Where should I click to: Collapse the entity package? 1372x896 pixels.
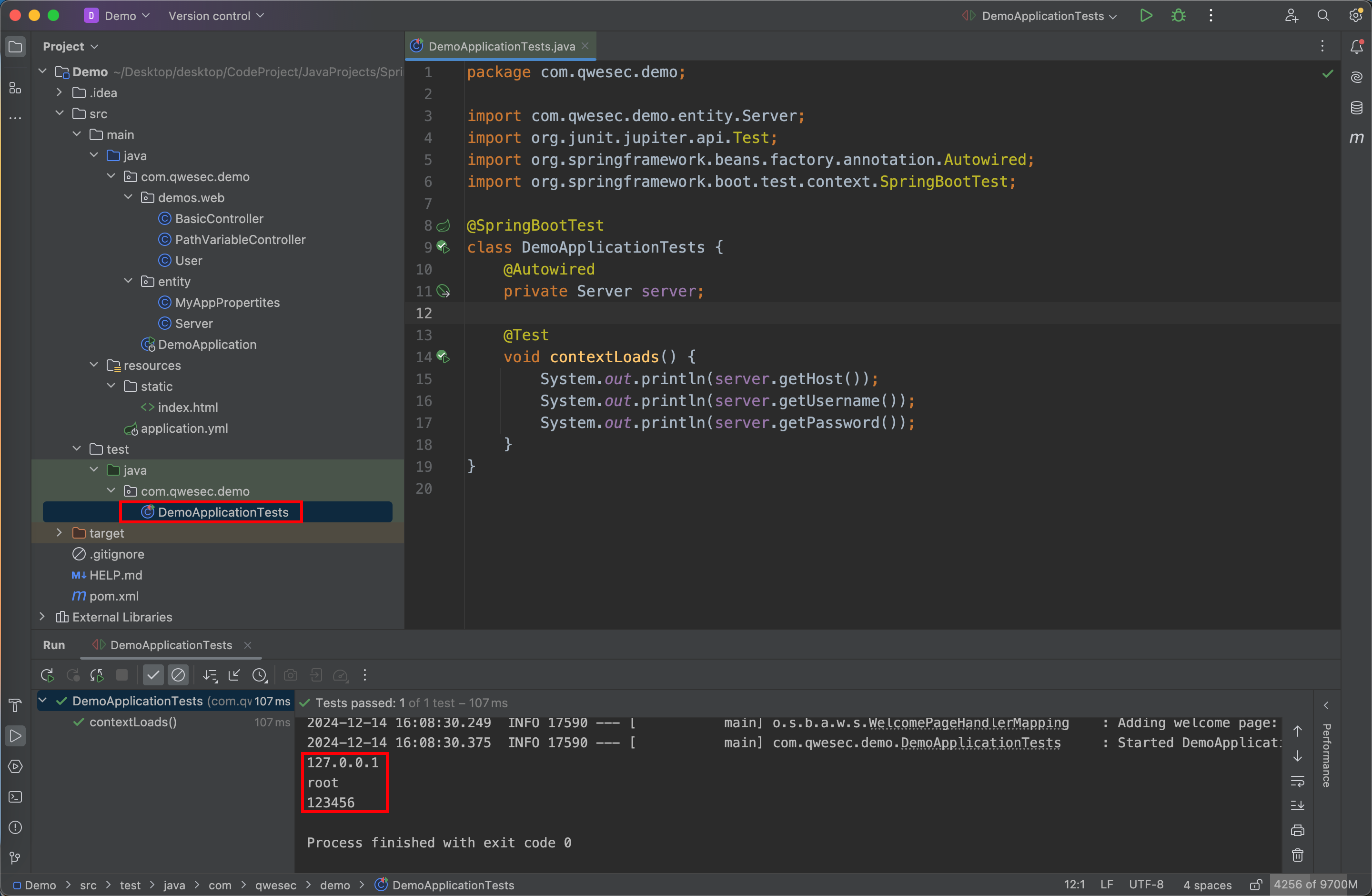tap(128, 281)
